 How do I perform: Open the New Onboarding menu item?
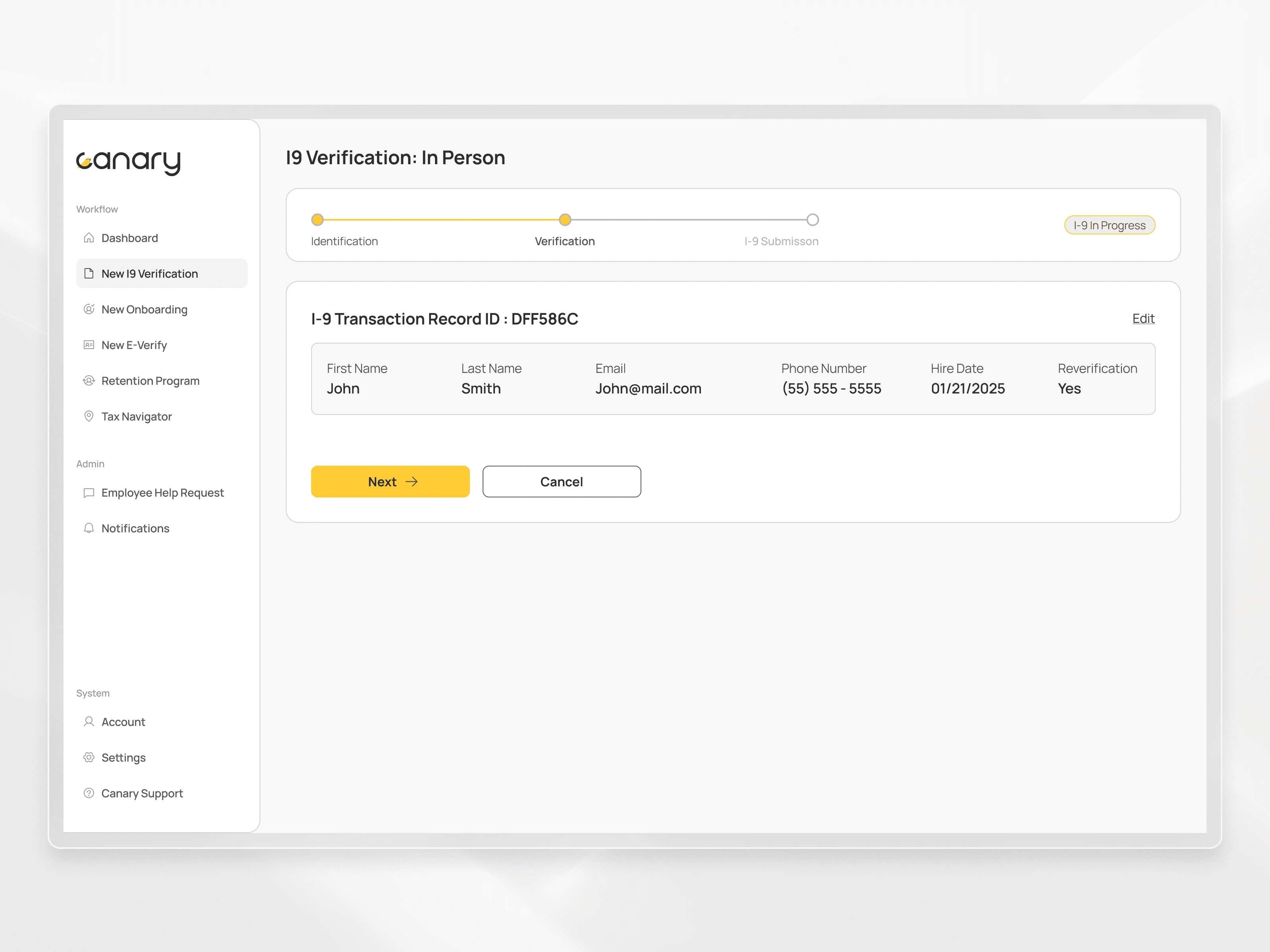pyautogui.click(x=144, y=309)
